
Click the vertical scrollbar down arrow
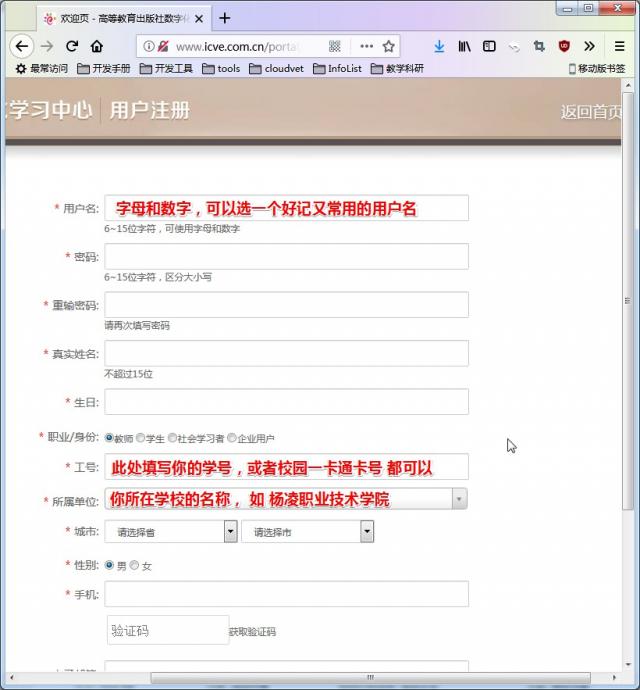click(x=628, y=664)
